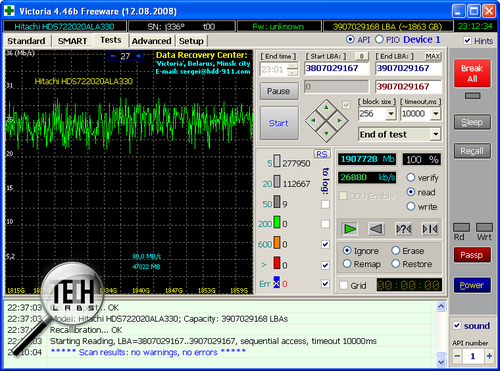This screenshot has width=500, height=371.
Task: Open the block size dropdown
Action: point(391,114)
